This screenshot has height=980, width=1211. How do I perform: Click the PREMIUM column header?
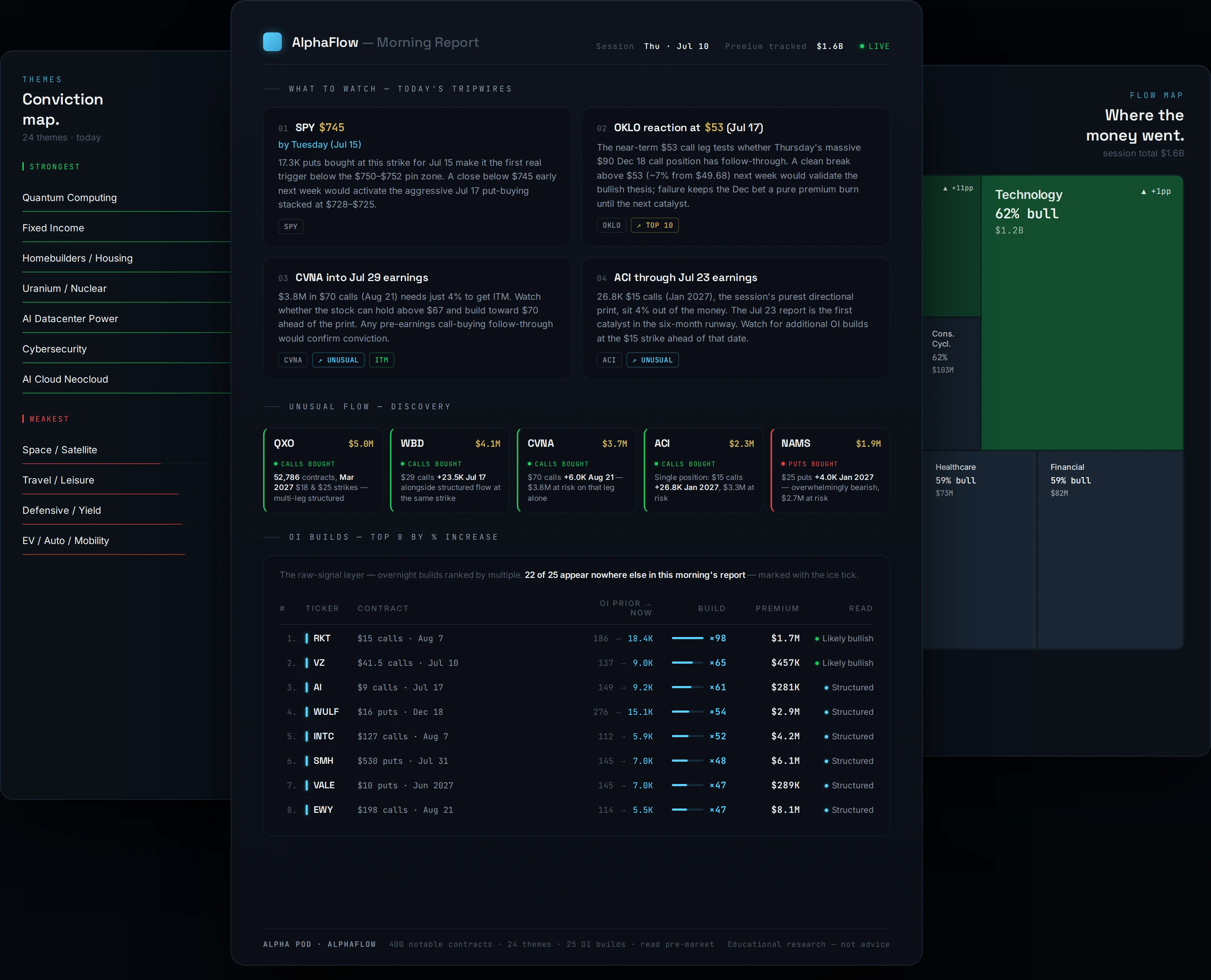coord(777,609)
